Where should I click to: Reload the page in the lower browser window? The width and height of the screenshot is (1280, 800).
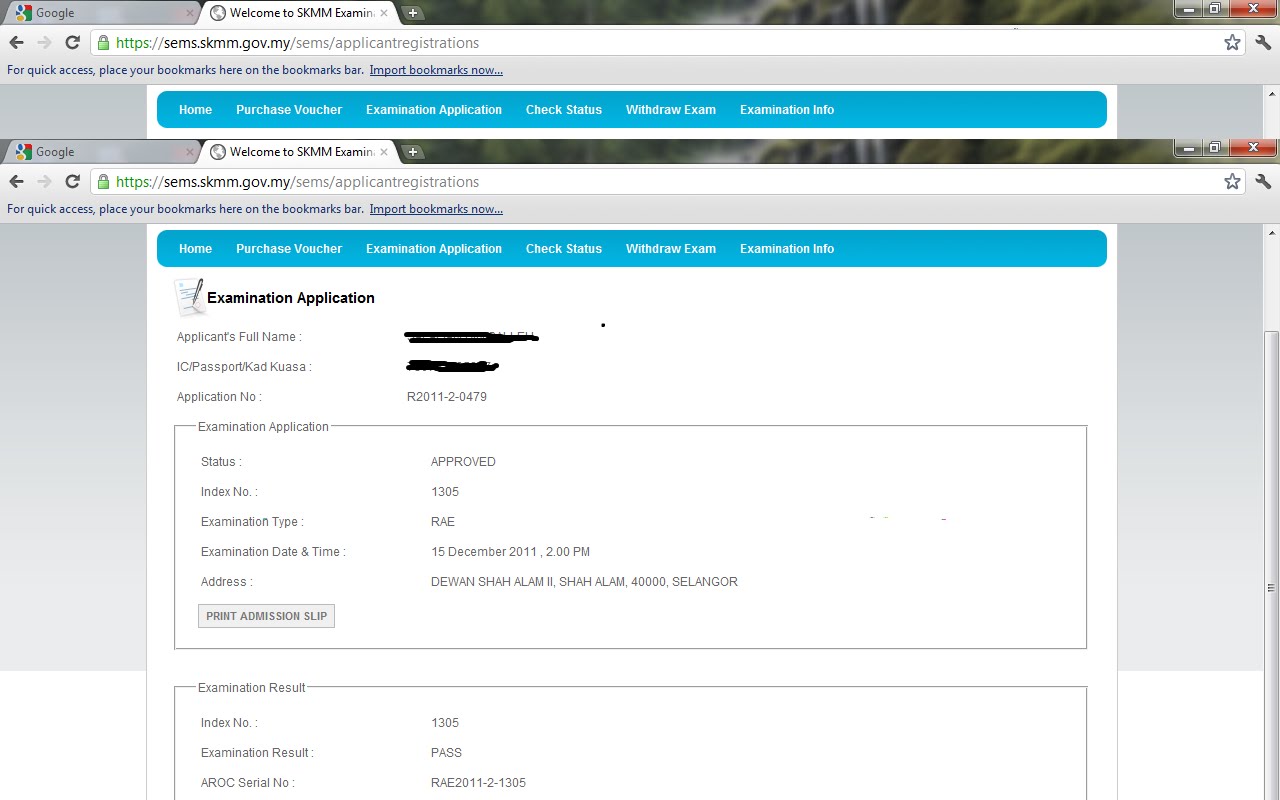point(72,181)
